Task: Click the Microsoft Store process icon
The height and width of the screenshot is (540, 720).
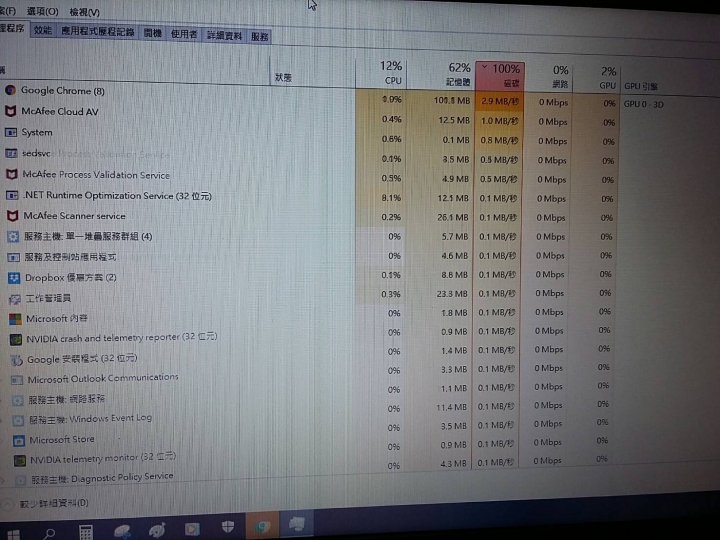Action: point(19,440)
